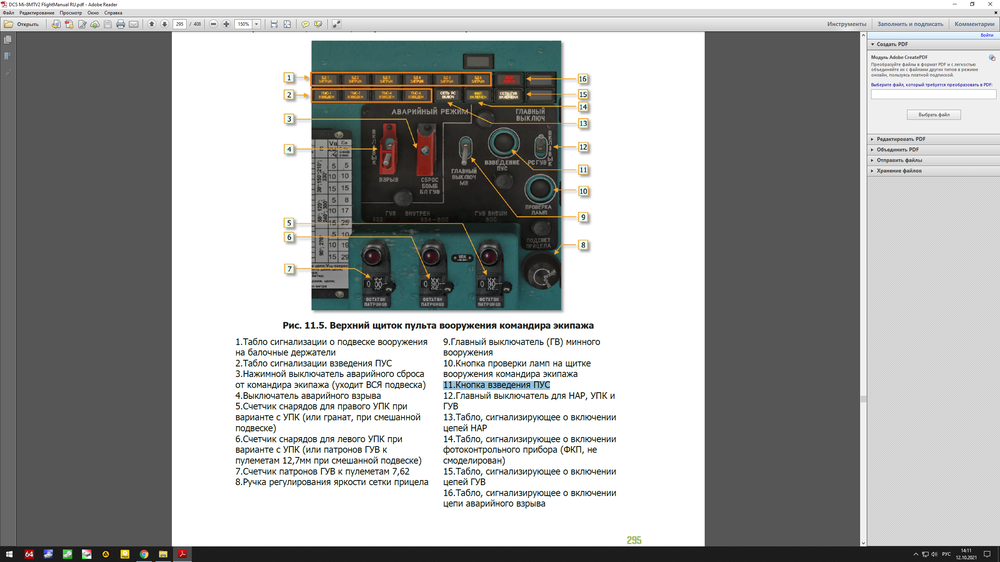Click the read mode expand icon
Screen dimensions: 1000x562
(336, 24)
